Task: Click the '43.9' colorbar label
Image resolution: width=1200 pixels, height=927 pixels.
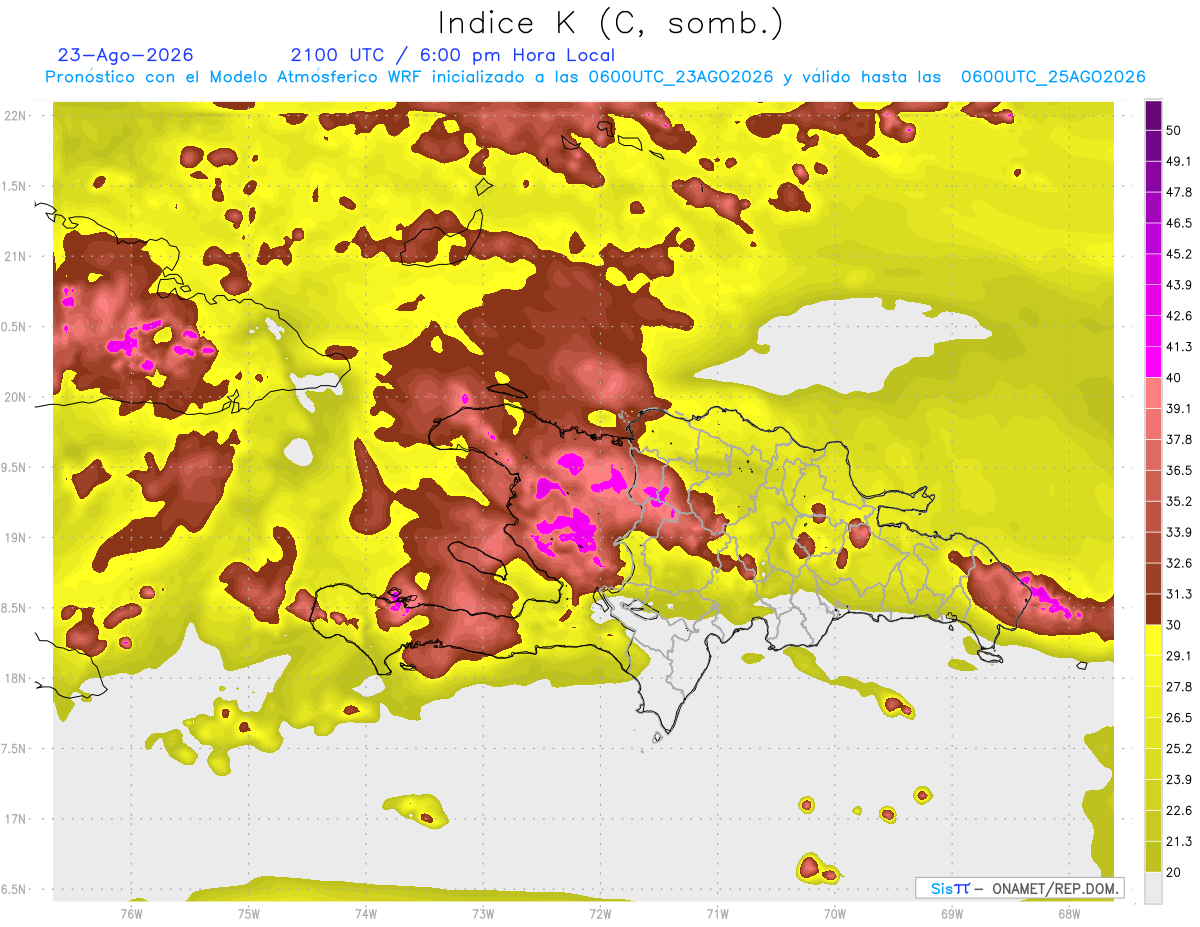Action: (1179, 285)
